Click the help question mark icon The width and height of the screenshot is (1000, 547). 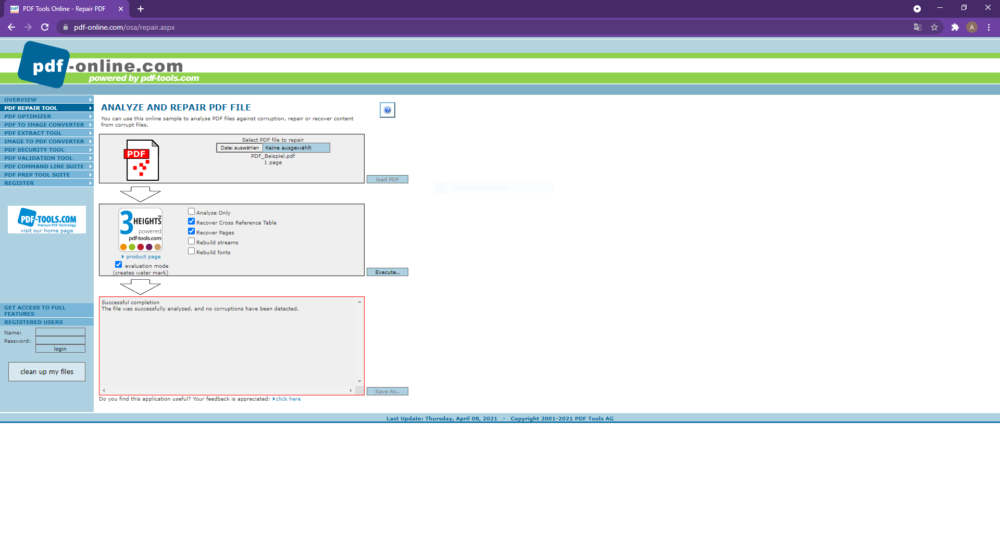(387, 110)
